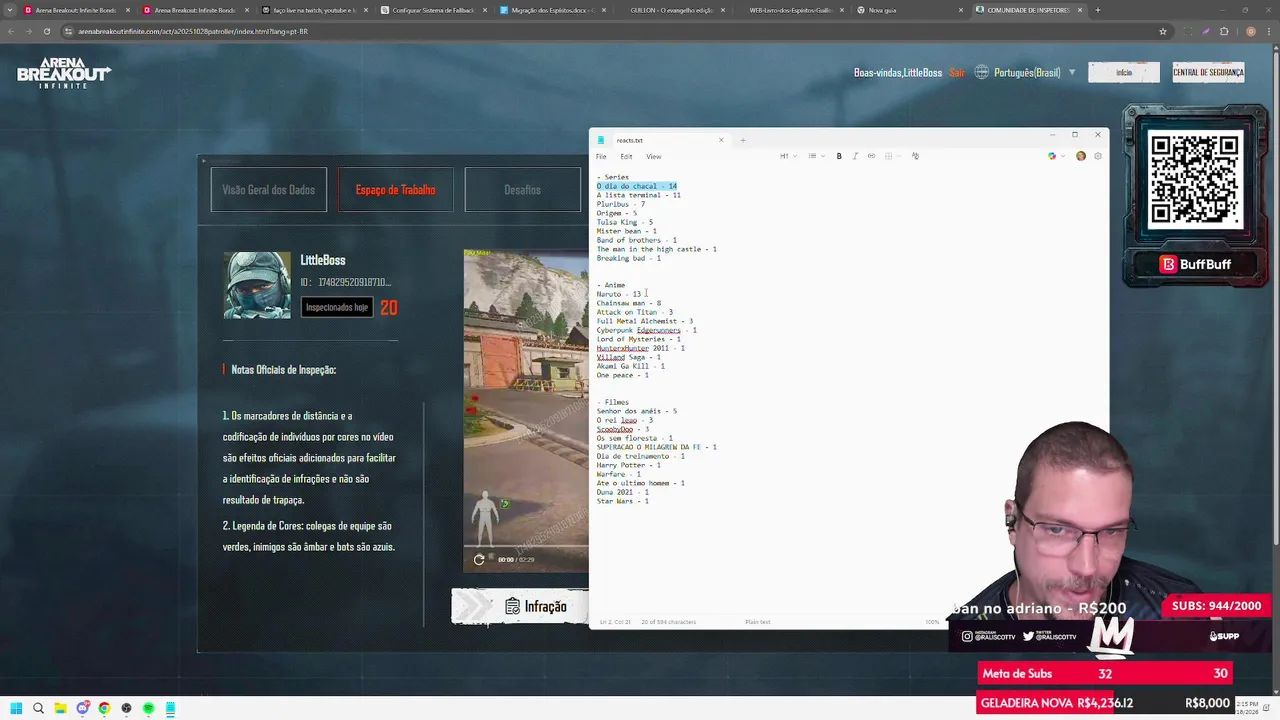
Task: Click Arena Breakout Infinite logo
Action: [63, 73]
